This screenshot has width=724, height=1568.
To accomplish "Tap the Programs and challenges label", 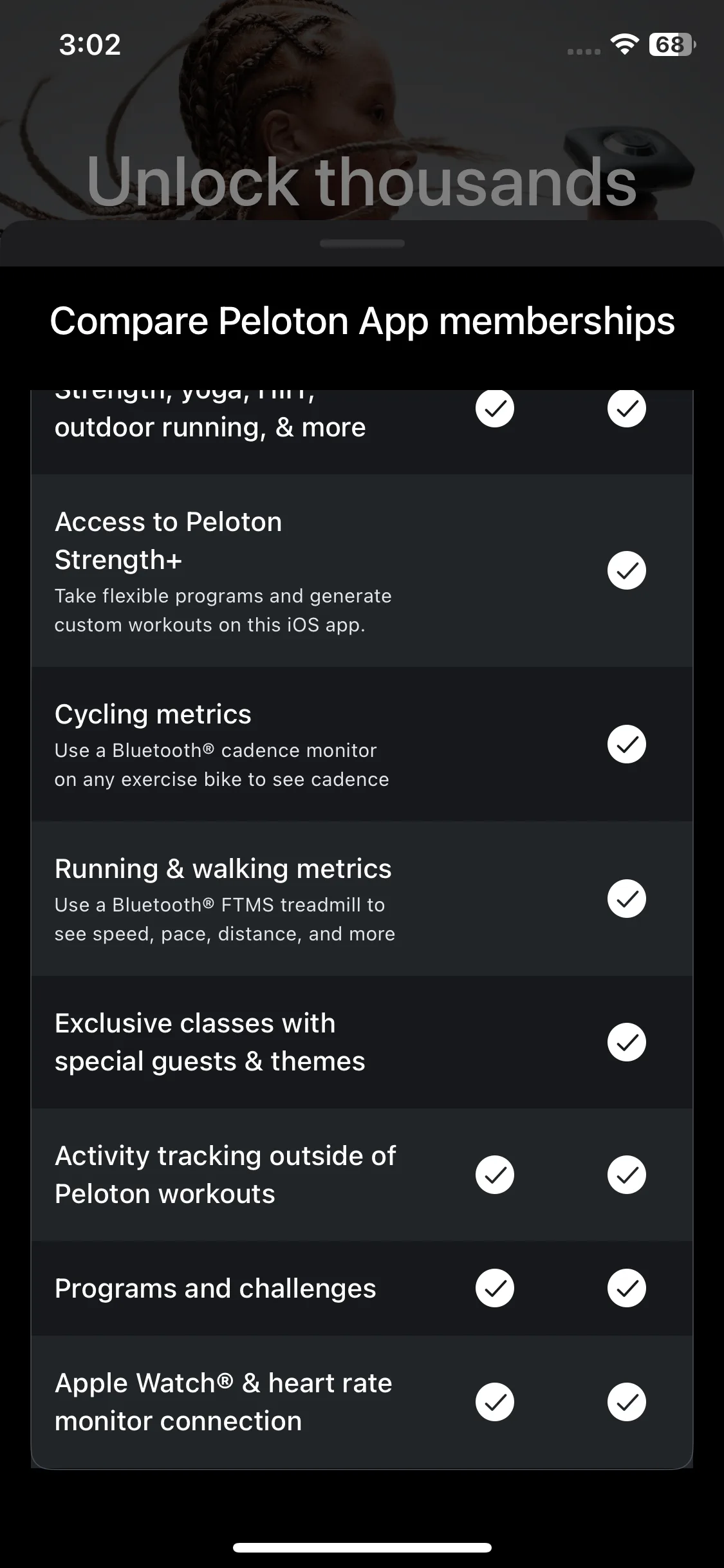I will (215, 1288).
